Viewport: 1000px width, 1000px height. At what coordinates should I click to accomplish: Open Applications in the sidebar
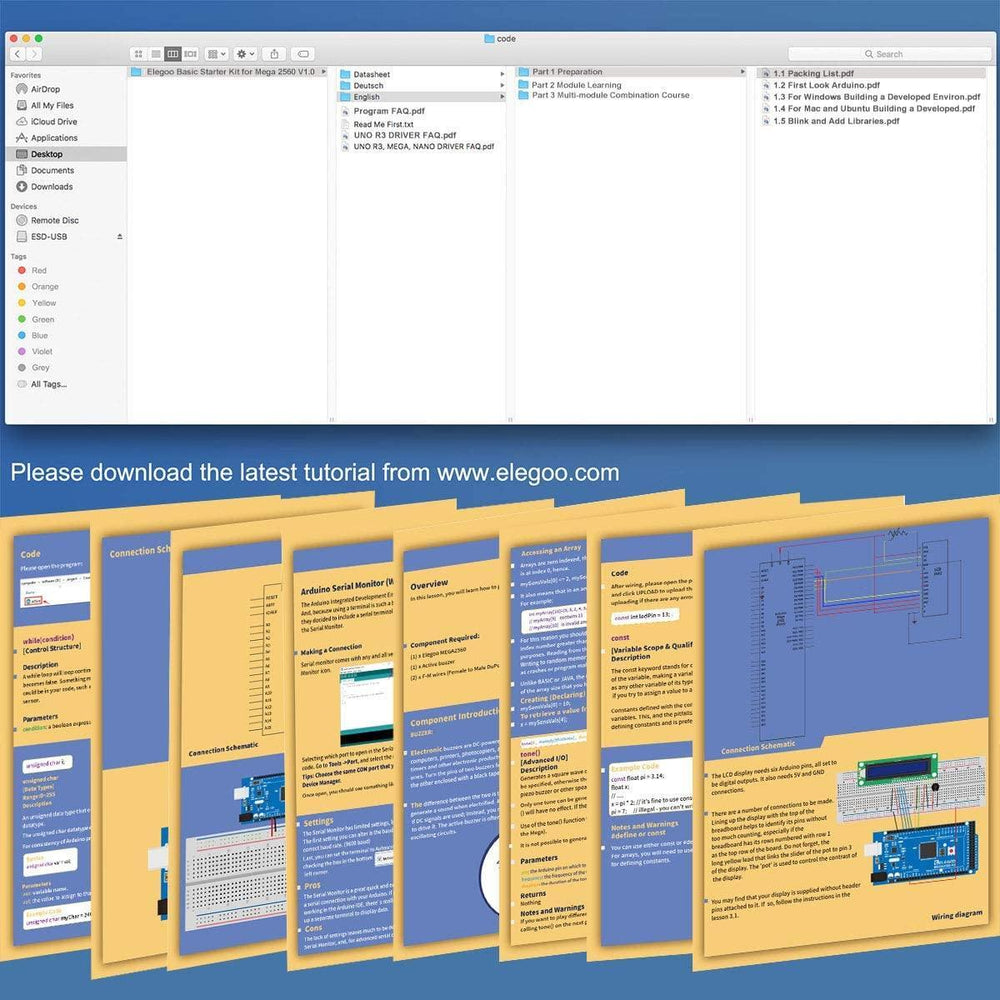[54, 138]
